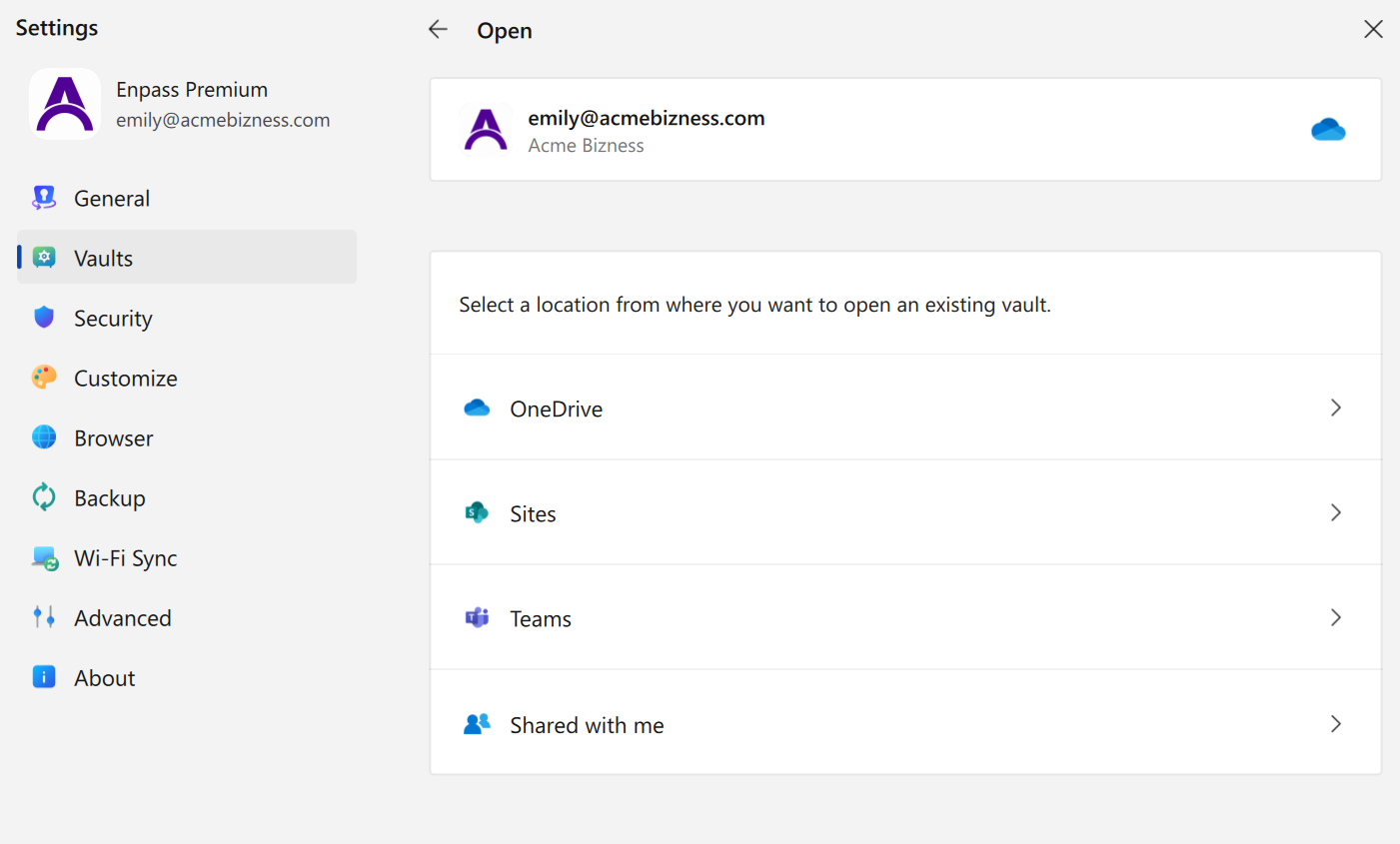Click the Open page title
1400x844 pixels.
click(505, 31)
